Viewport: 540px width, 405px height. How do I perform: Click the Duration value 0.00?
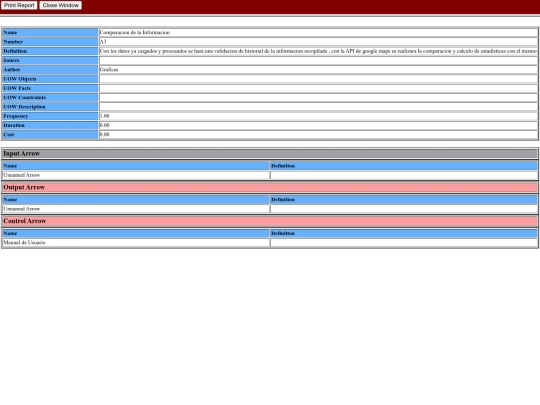[105, 125]
